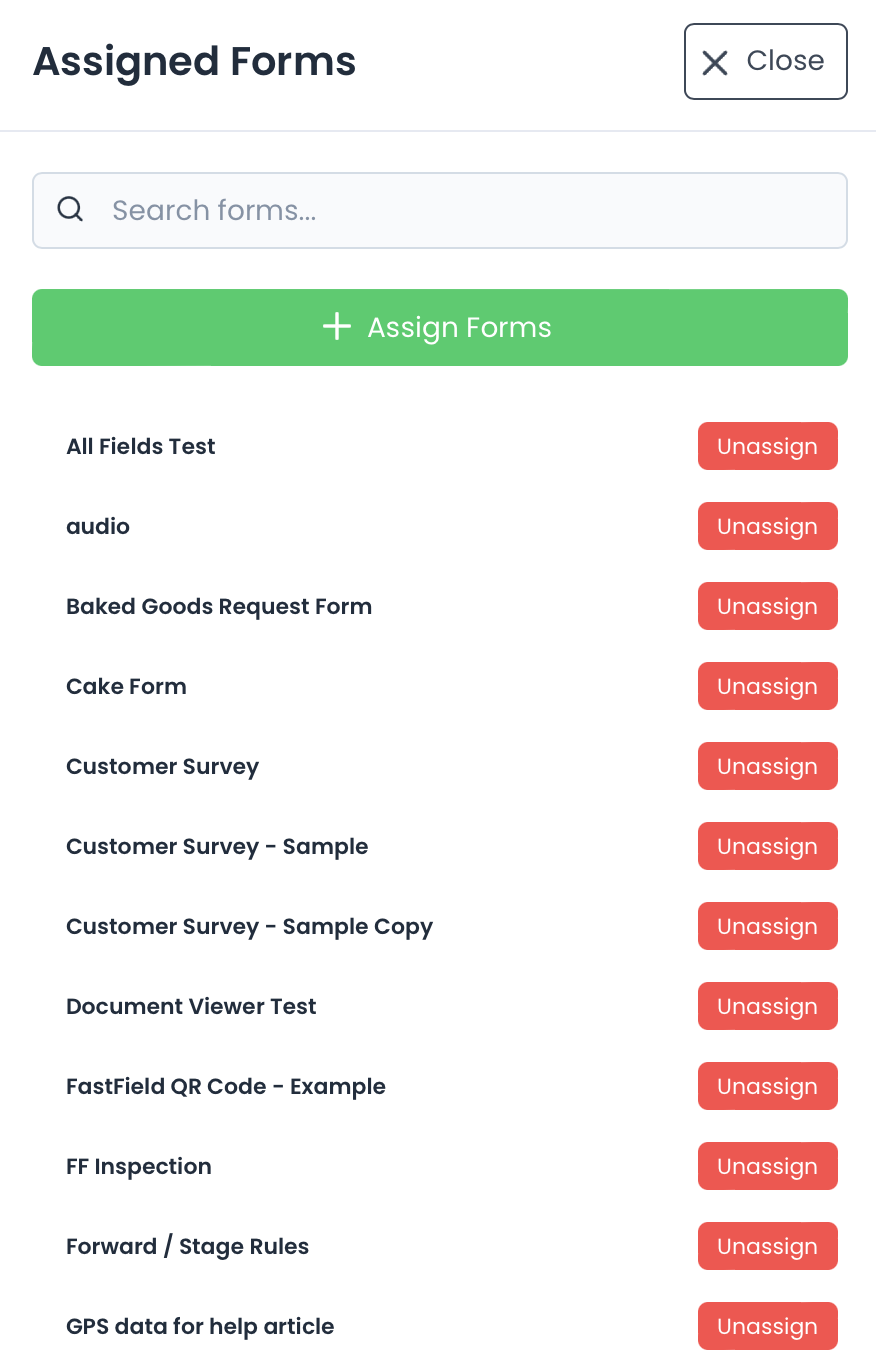Select the Cake Form list entry
876x1364 pixels.
tap(126, 686)
